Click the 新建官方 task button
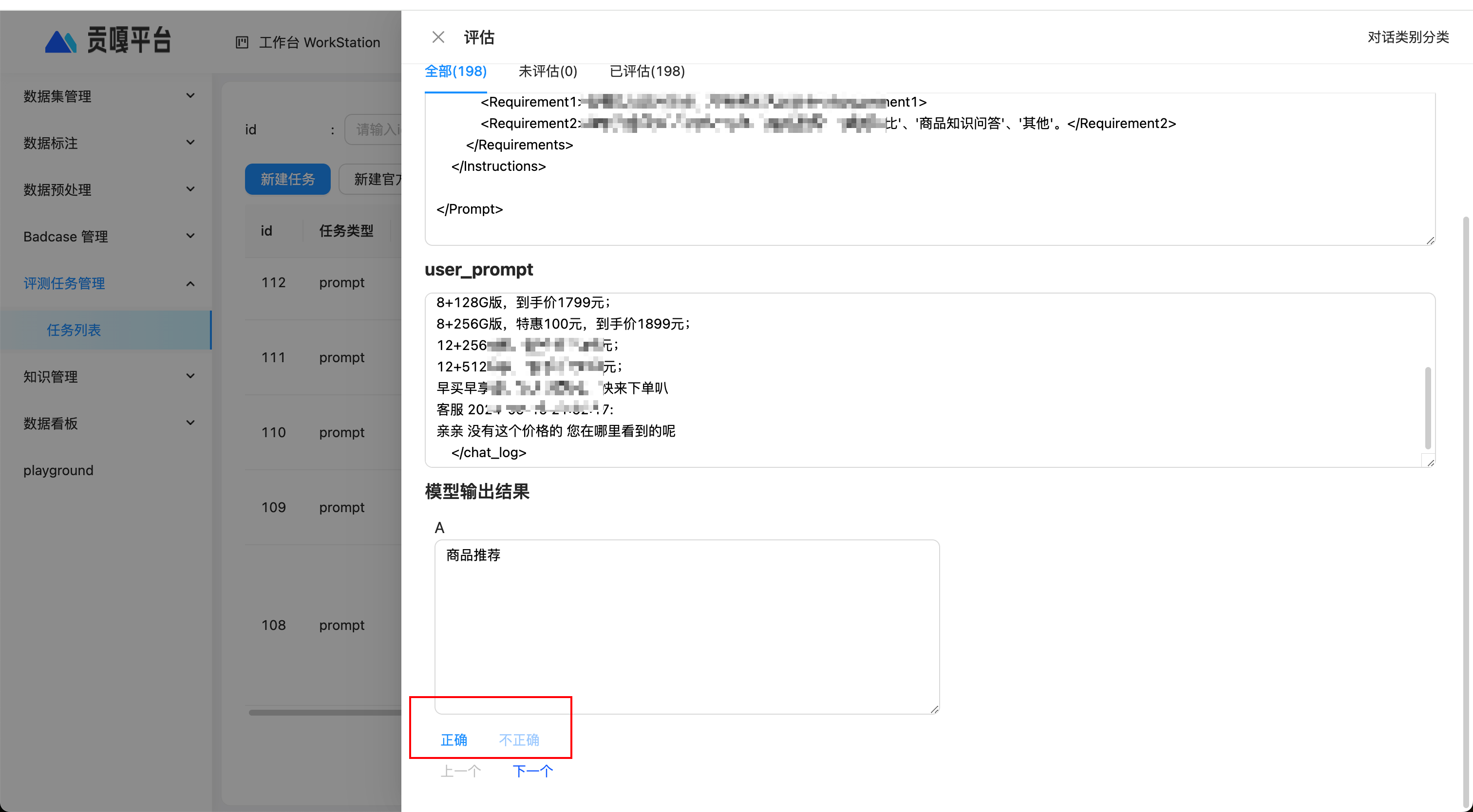The width and height of the screenshot is (1473, 812). (x=370, y=180)
